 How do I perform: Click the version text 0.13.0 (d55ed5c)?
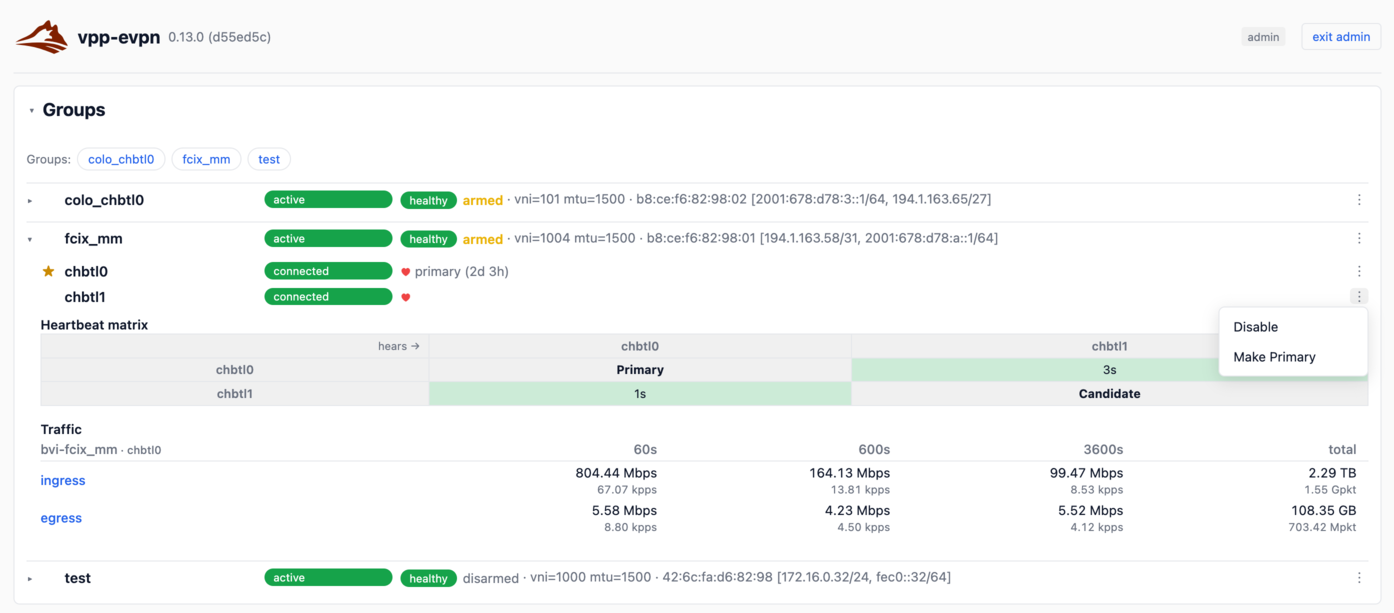click(x=219, y=37)
